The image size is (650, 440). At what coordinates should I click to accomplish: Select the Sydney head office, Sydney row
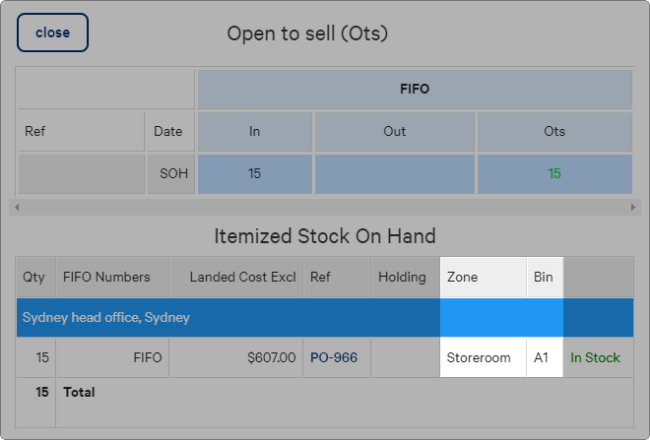click(x=325, y=317)
